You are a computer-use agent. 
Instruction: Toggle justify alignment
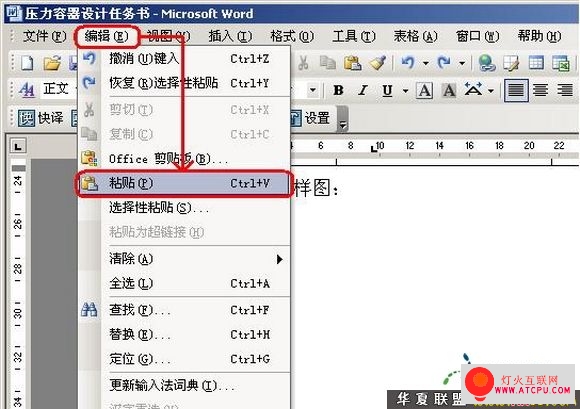(x=516, y=90)
